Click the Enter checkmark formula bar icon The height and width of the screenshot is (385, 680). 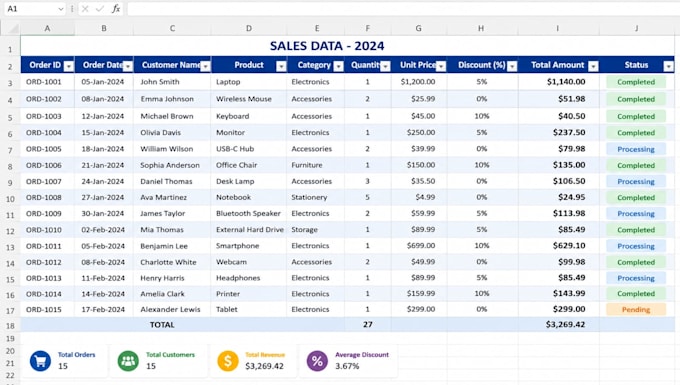click(100, 9)
